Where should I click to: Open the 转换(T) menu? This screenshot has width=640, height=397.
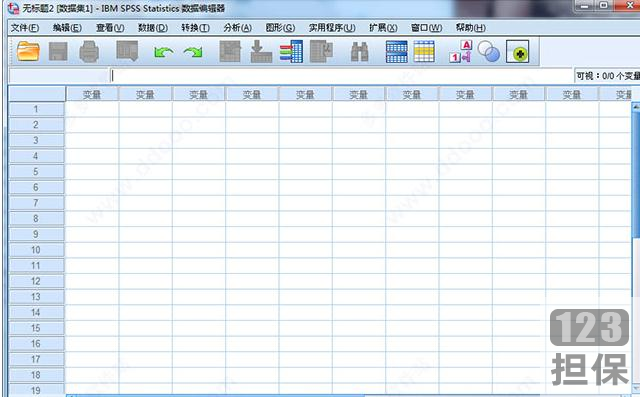coord(196,28)
